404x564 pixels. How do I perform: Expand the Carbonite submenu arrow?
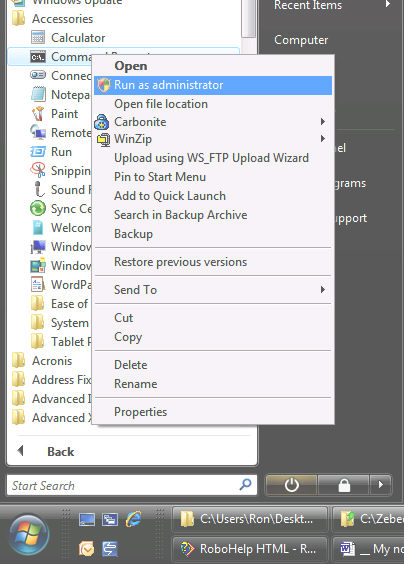pos(323,122)
